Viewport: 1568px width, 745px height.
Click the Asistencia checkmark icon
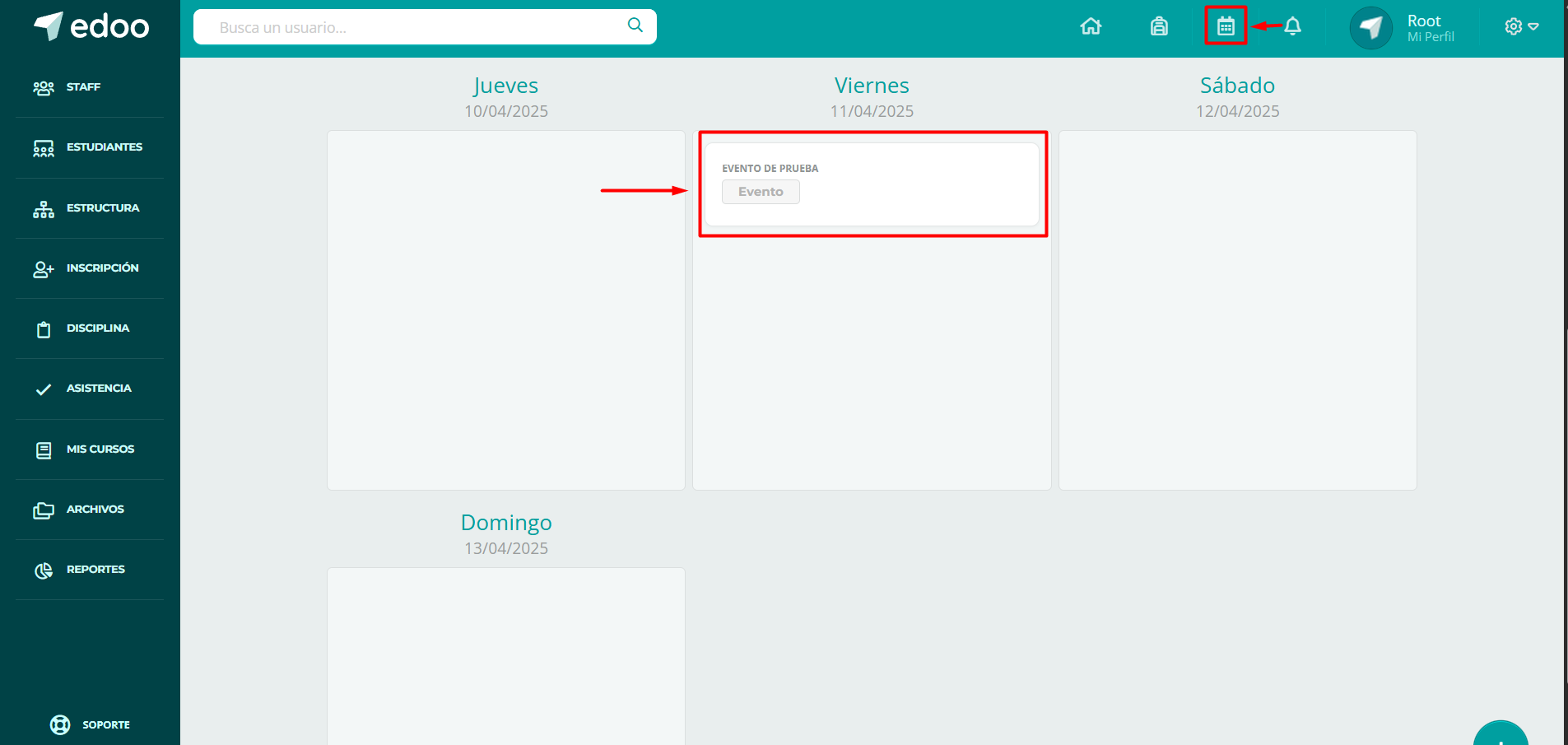44,389
